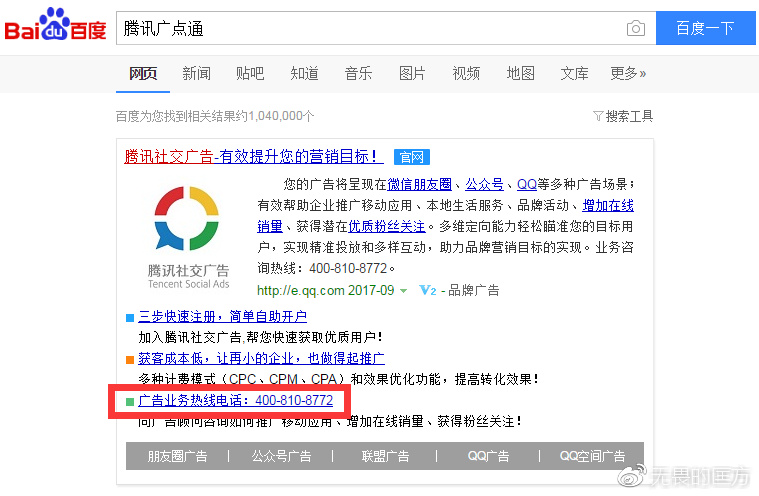Click the Tencent Social Ads logo thumbnail
Image resolution: width=759 pixels, height=496 pixels.
click(x=188, y=237)
